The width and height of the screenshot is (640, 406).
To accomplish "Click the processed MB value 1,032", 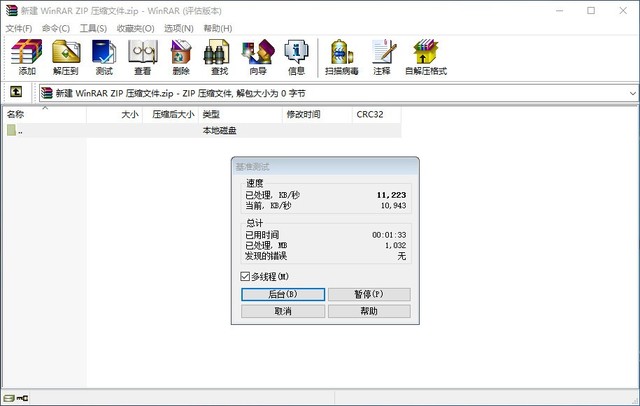I will [396, 245].
